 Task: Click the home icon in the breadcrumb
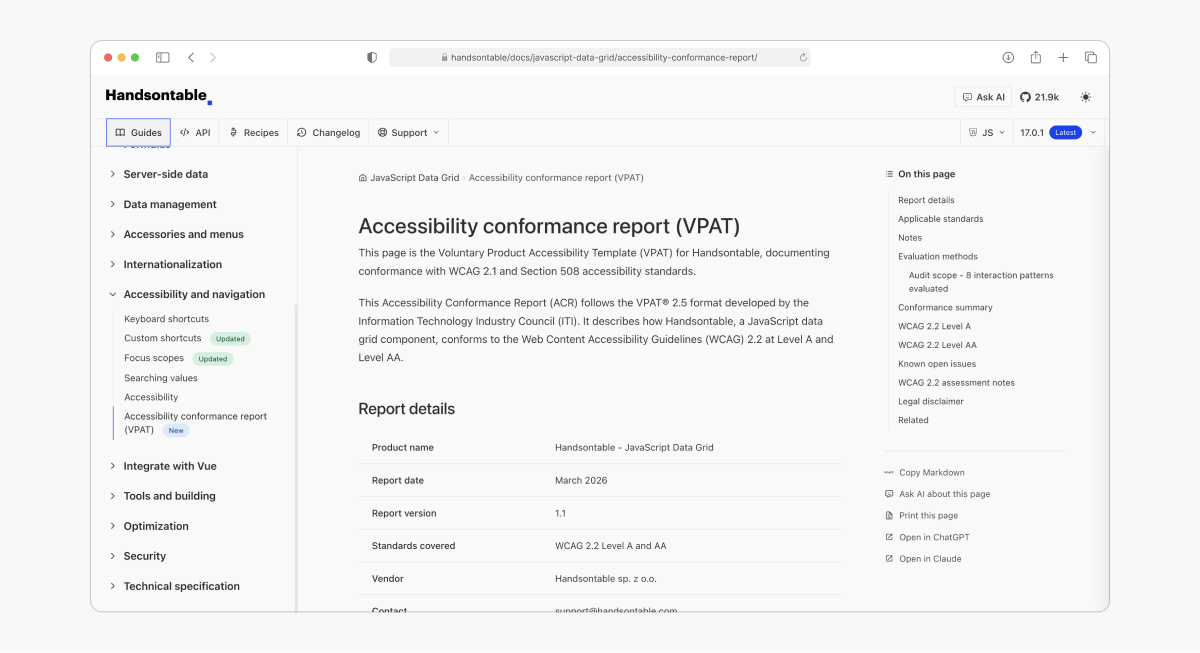click(x=362, y=178)
